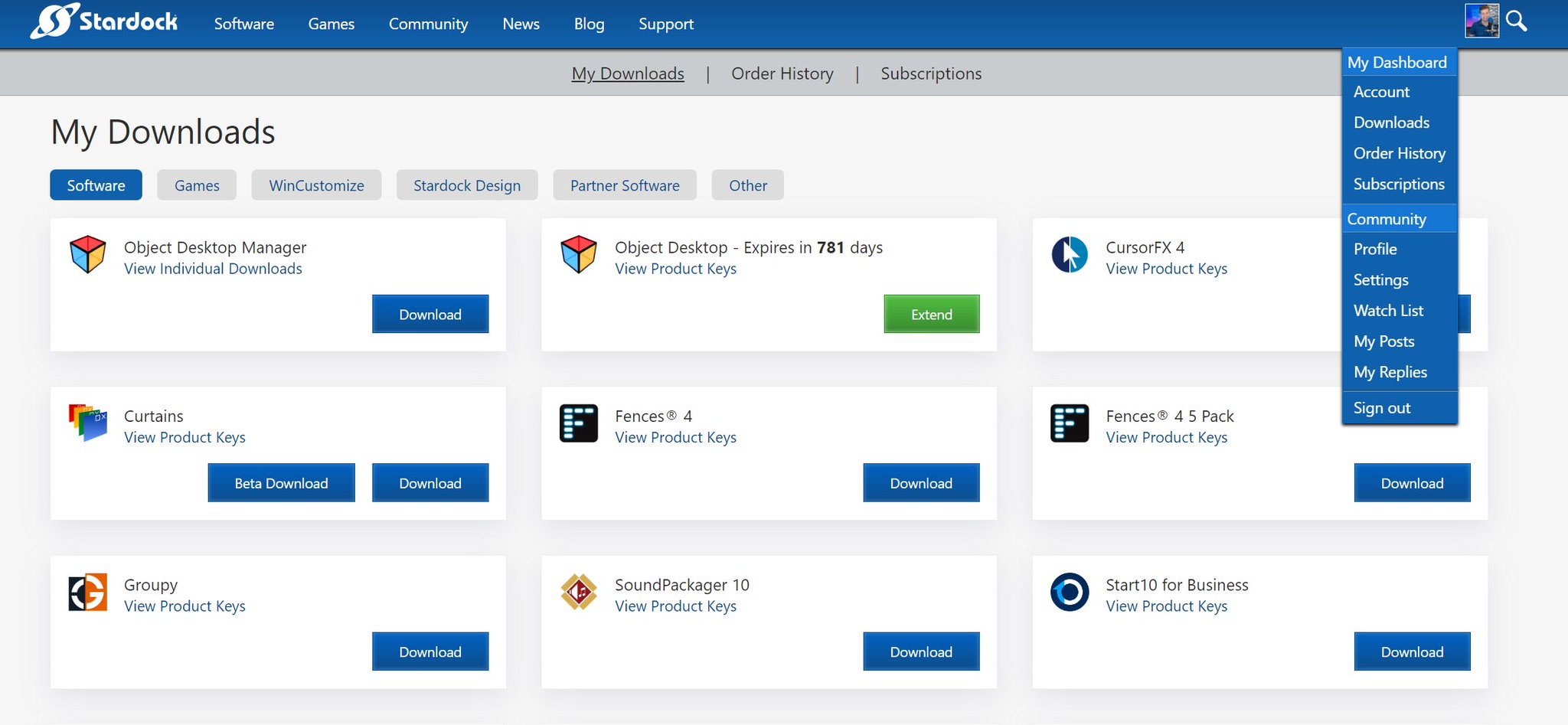
Task: Select Subscriptions from the account dropdown
Action: [x=1399, y=184]
